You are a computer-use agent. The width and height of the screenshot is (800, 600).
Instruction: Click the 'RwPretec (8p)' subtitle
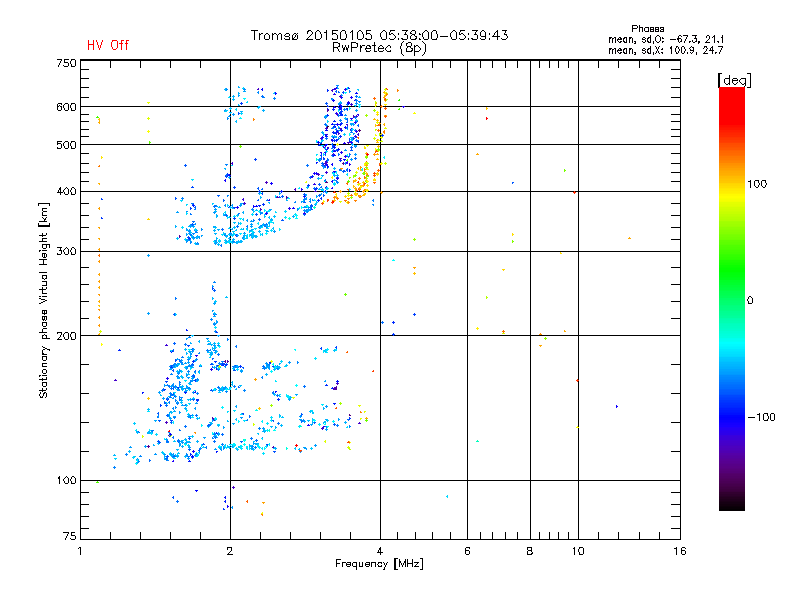[x=379, y=48]
